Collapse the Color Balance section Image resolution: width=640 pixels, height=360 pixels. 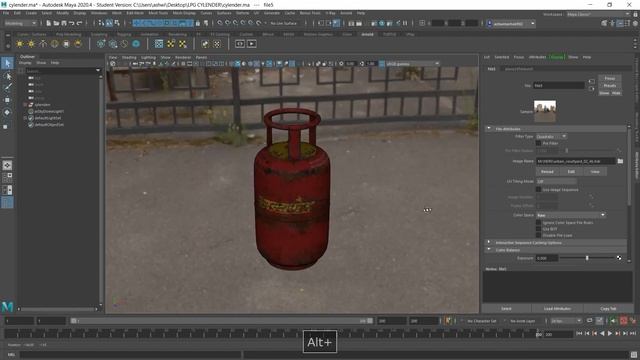(x=489, y=249)
